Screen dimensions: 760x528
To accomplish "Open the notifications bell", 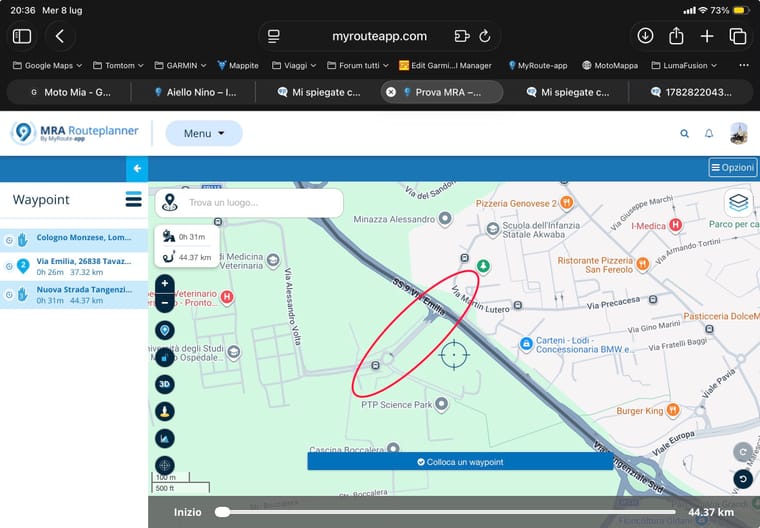I will [x=709, y=133].
